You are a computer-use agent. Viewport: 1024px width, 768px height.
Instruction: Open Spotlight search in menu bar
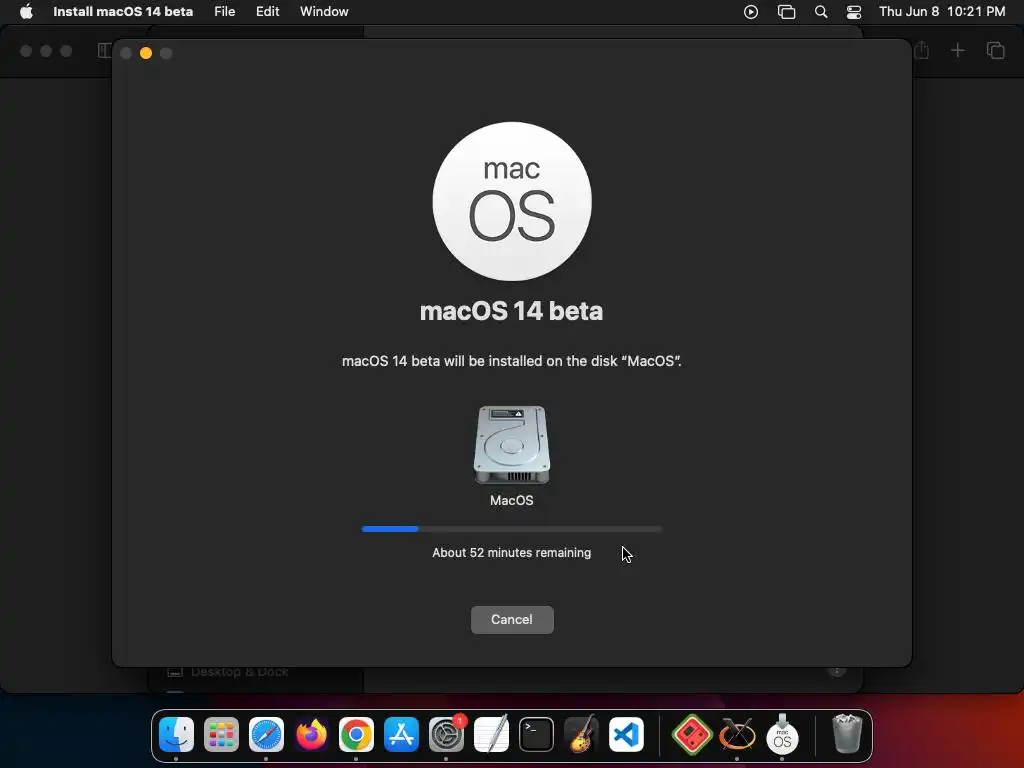tap(821, 12)
